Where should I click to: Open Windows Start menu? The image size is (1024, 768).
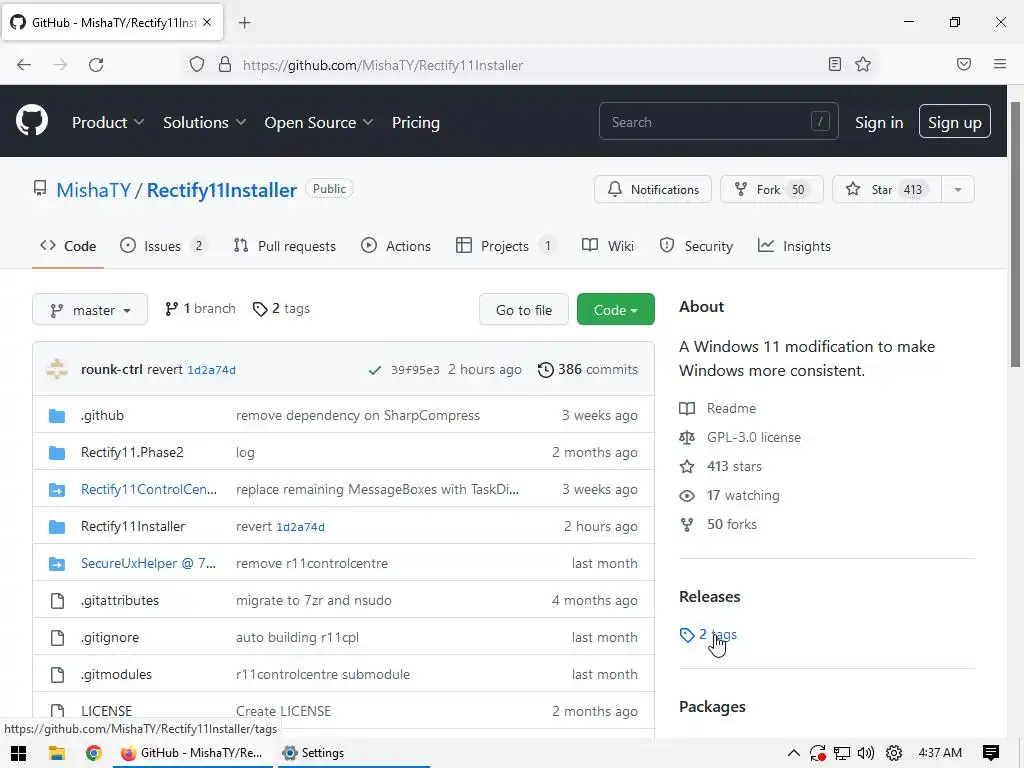pyautogui.click(x=18, y=753)
